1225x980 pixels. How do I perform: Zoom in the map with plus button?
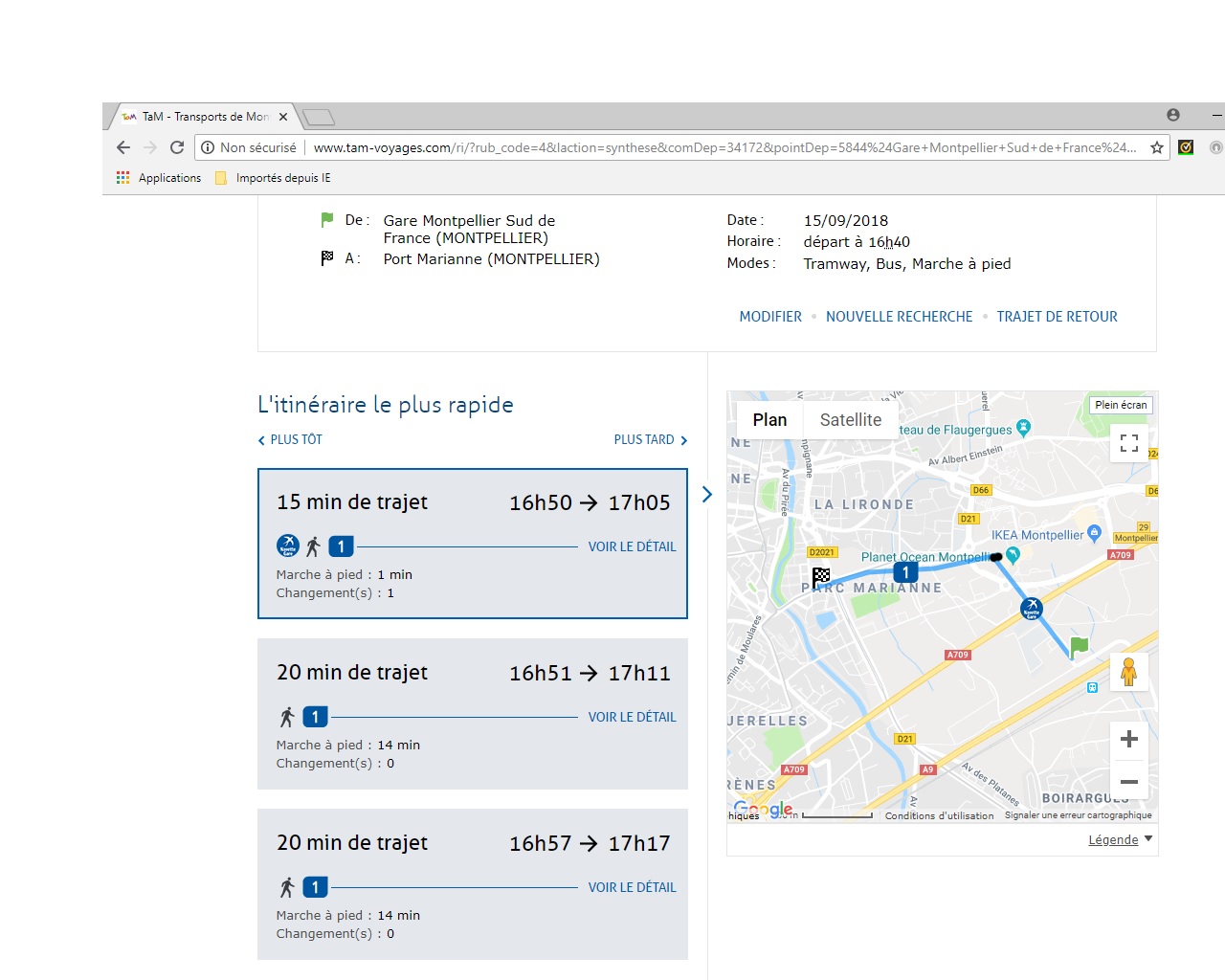[x=1128, y=739]
